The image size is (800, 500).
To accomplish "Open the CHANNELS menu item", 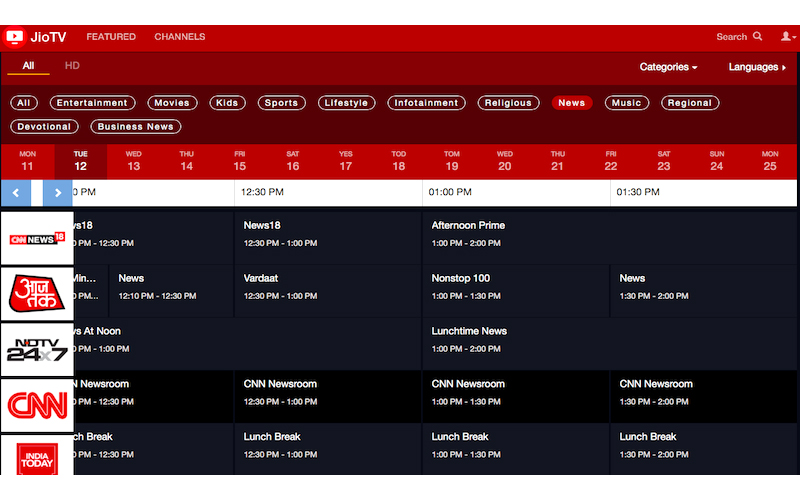I will [x=180, y=37].
